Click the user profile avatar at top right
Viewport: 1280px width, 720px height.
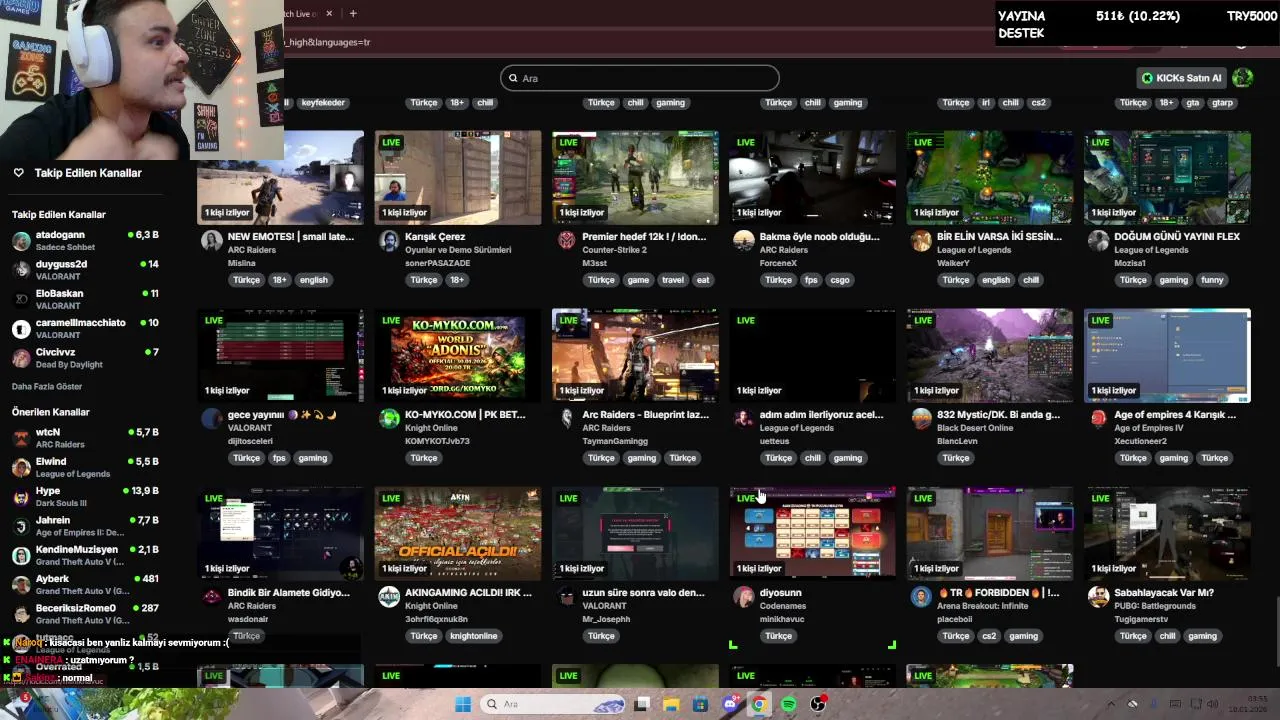1243,78
